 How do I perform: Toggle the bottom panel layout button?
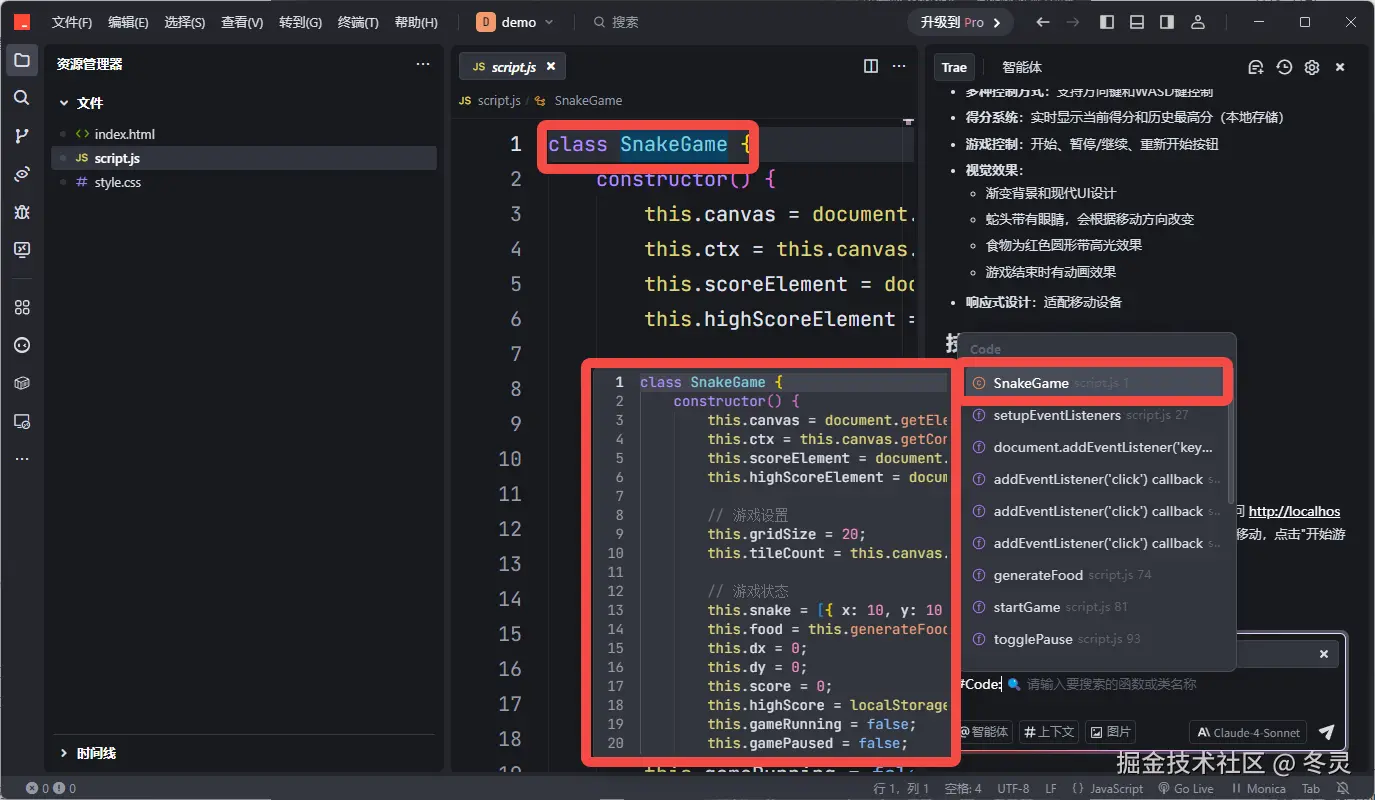(1137, 22)
